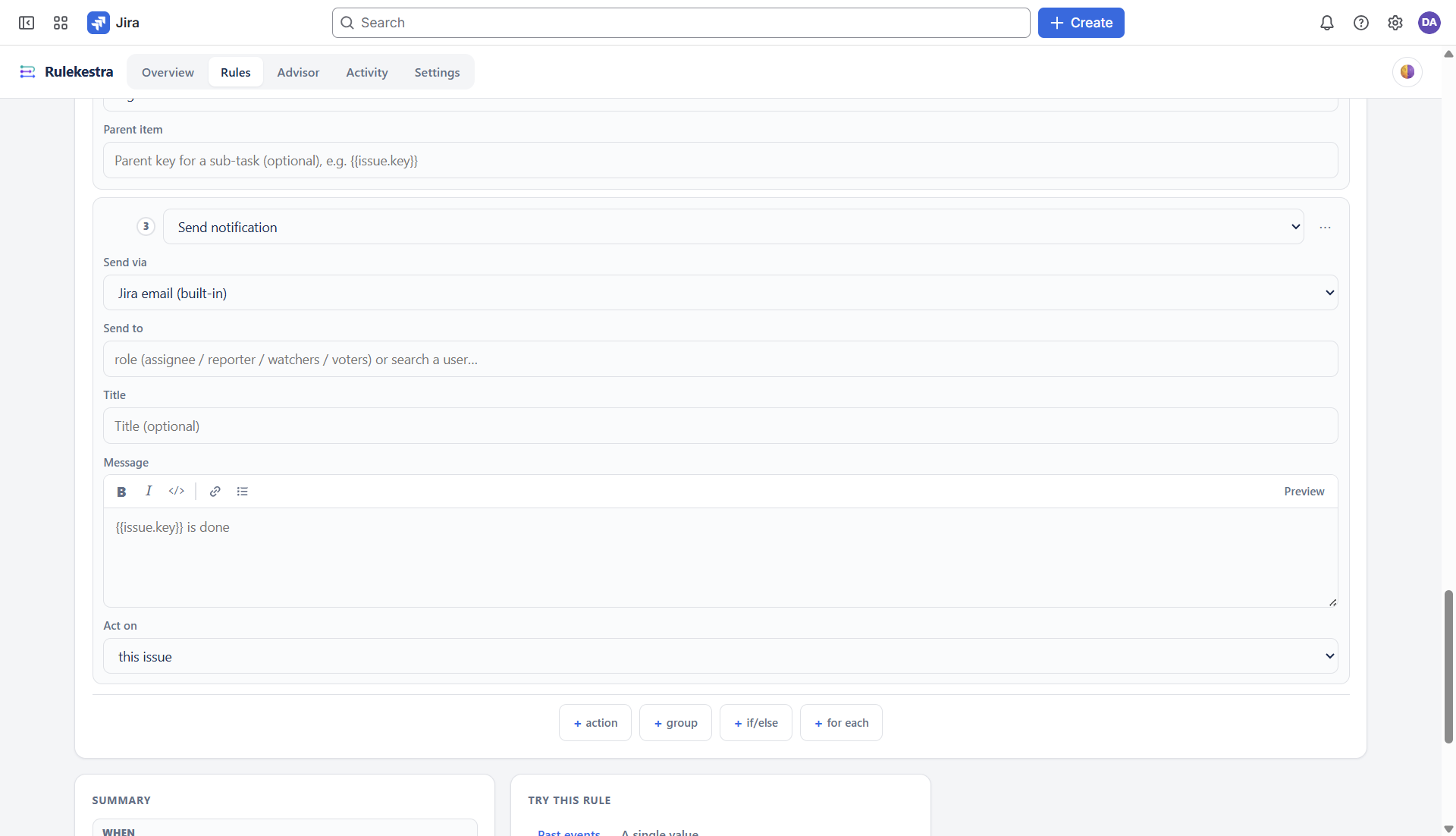
Task: Open DA profile avatar menu
Action: point(1429,23)
